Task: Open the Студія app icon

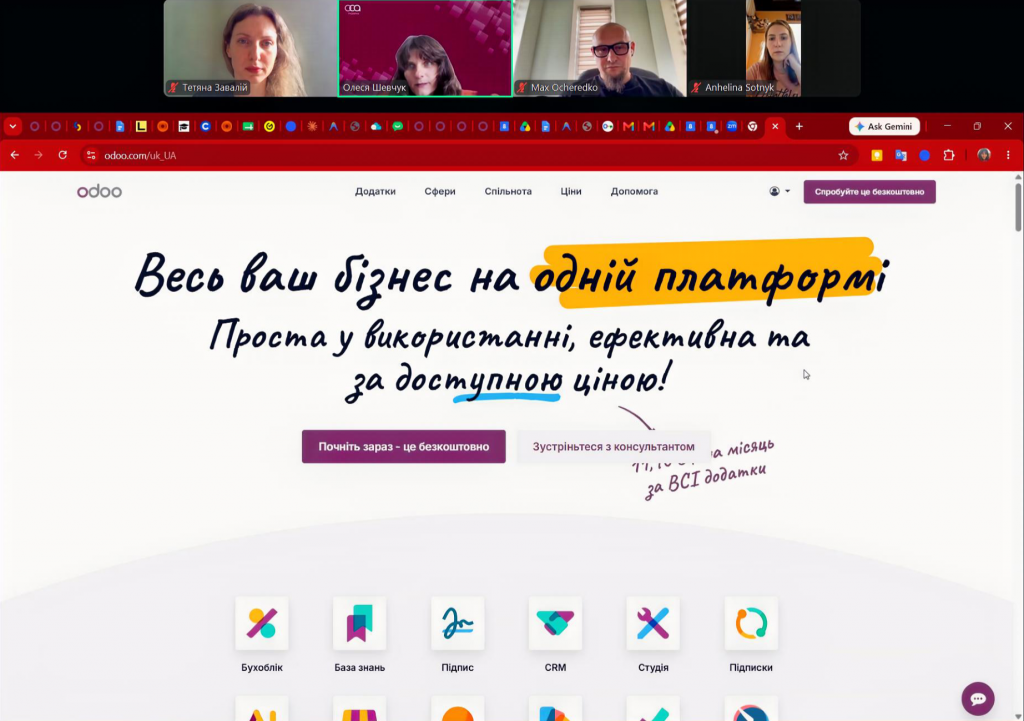Action: pos(653,623)
